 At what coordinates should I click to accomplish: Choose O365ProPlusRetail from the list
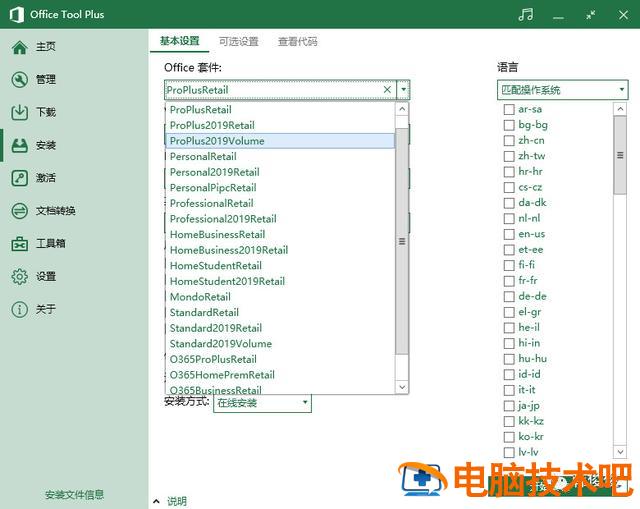point(280,359)
